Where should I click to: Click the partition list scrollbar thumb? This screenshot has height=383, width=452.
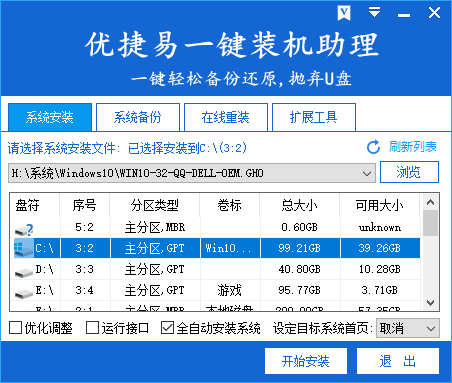pos(430,223)
